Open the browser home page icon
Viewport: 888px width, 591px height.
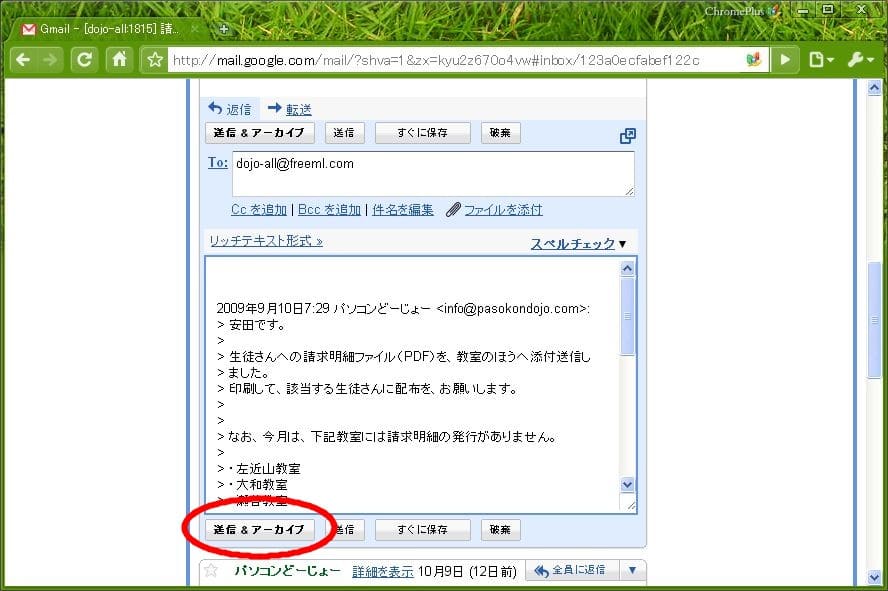(119, 60)
